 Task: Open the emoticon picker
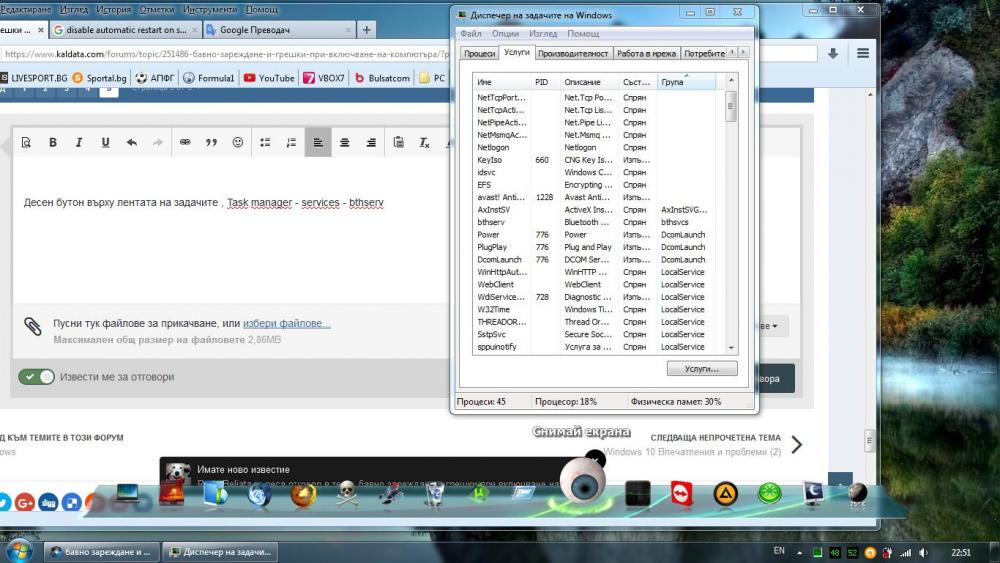[x=237, y=142]
